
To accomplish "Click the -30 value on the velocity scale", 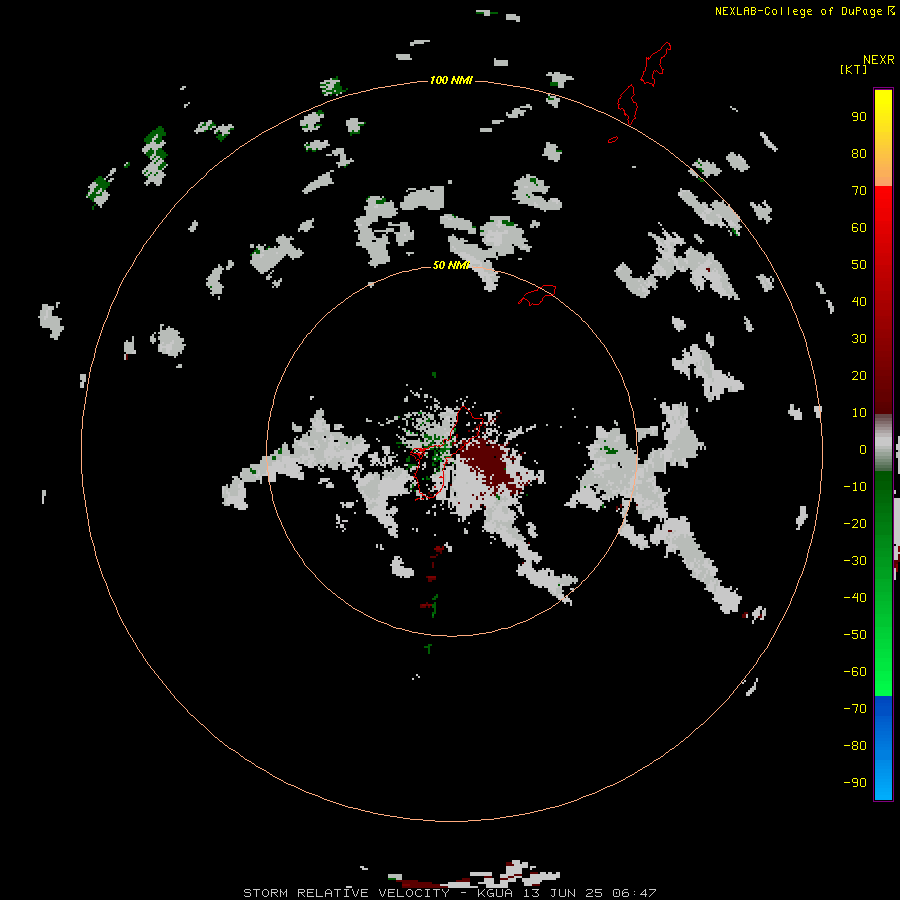I will click(x=855, y=561).
